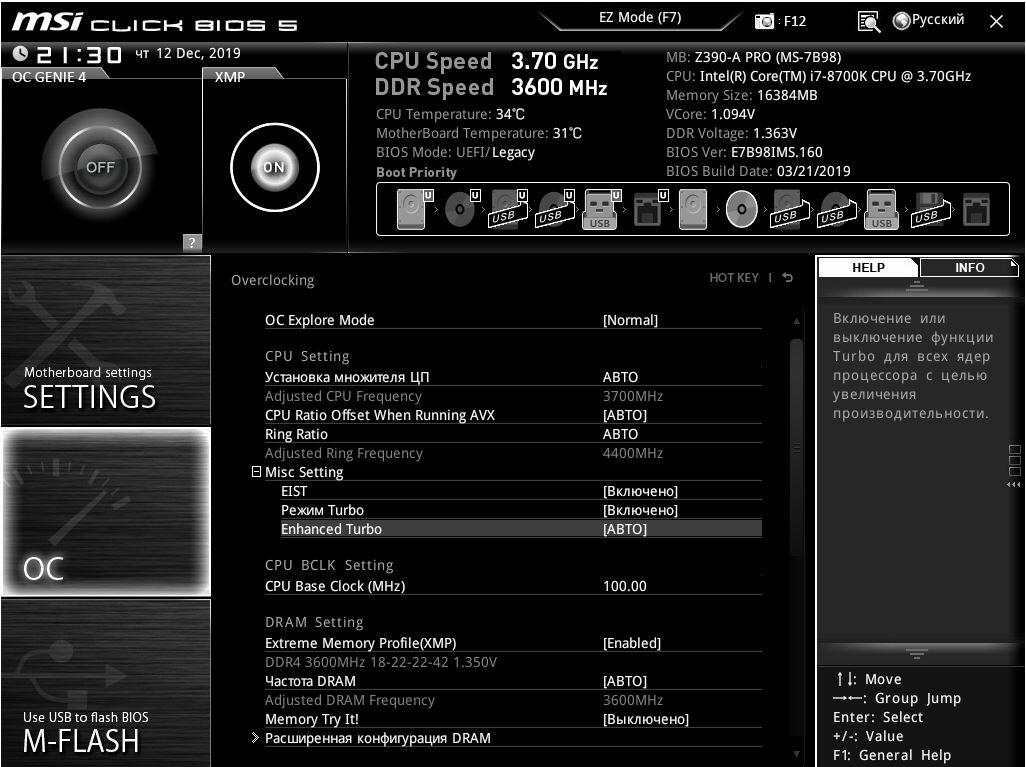Screen dimensions: 1026x767
Task: Click the globe language icon
Action: [902, 21]
